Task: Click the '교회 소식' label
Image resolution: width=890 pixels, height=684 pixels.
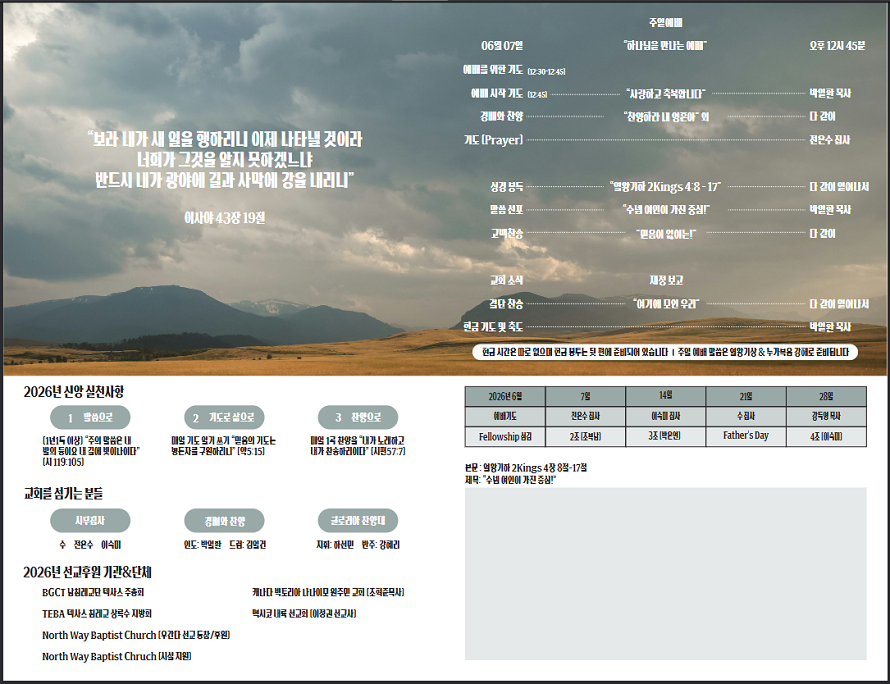Action: [506, 280]
